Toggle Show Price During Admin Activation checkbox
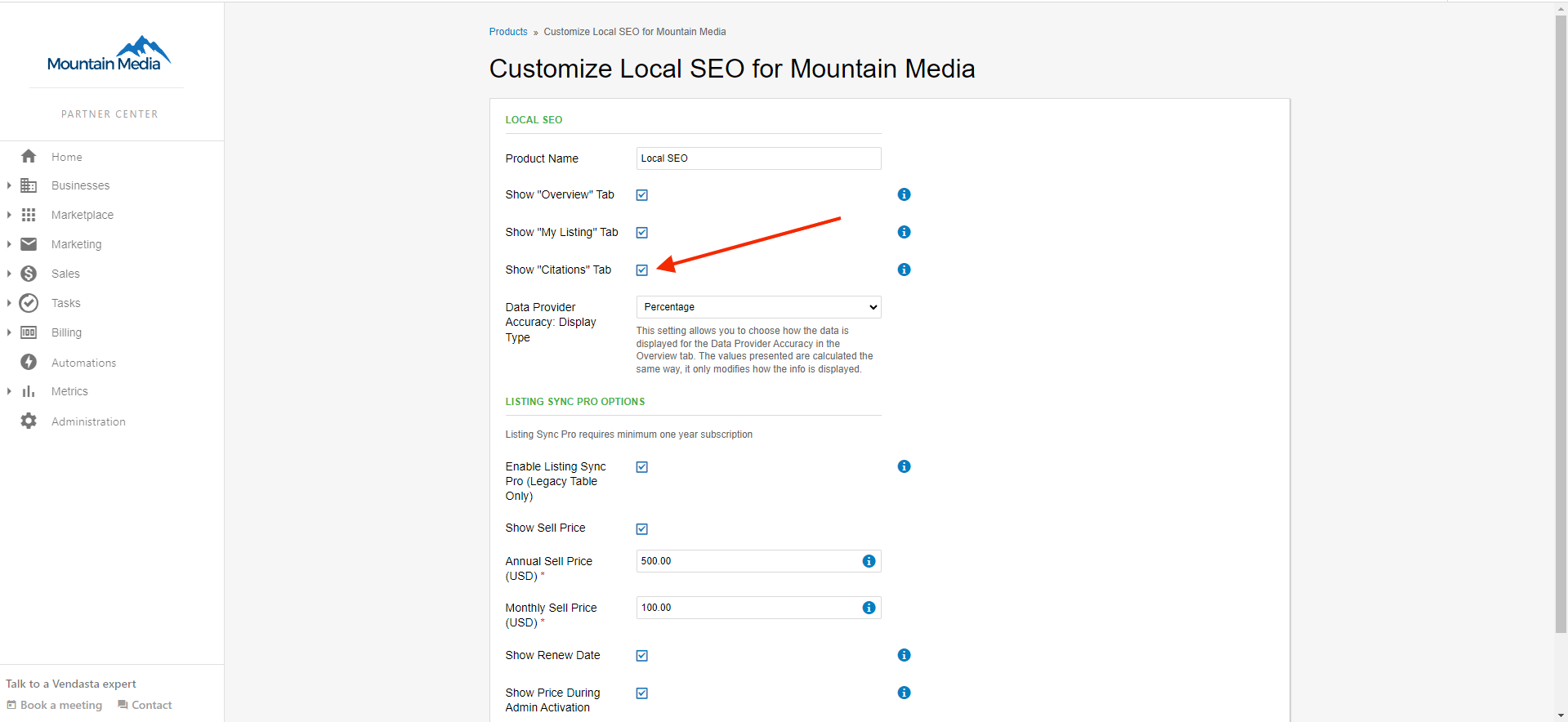 [642, 693]
